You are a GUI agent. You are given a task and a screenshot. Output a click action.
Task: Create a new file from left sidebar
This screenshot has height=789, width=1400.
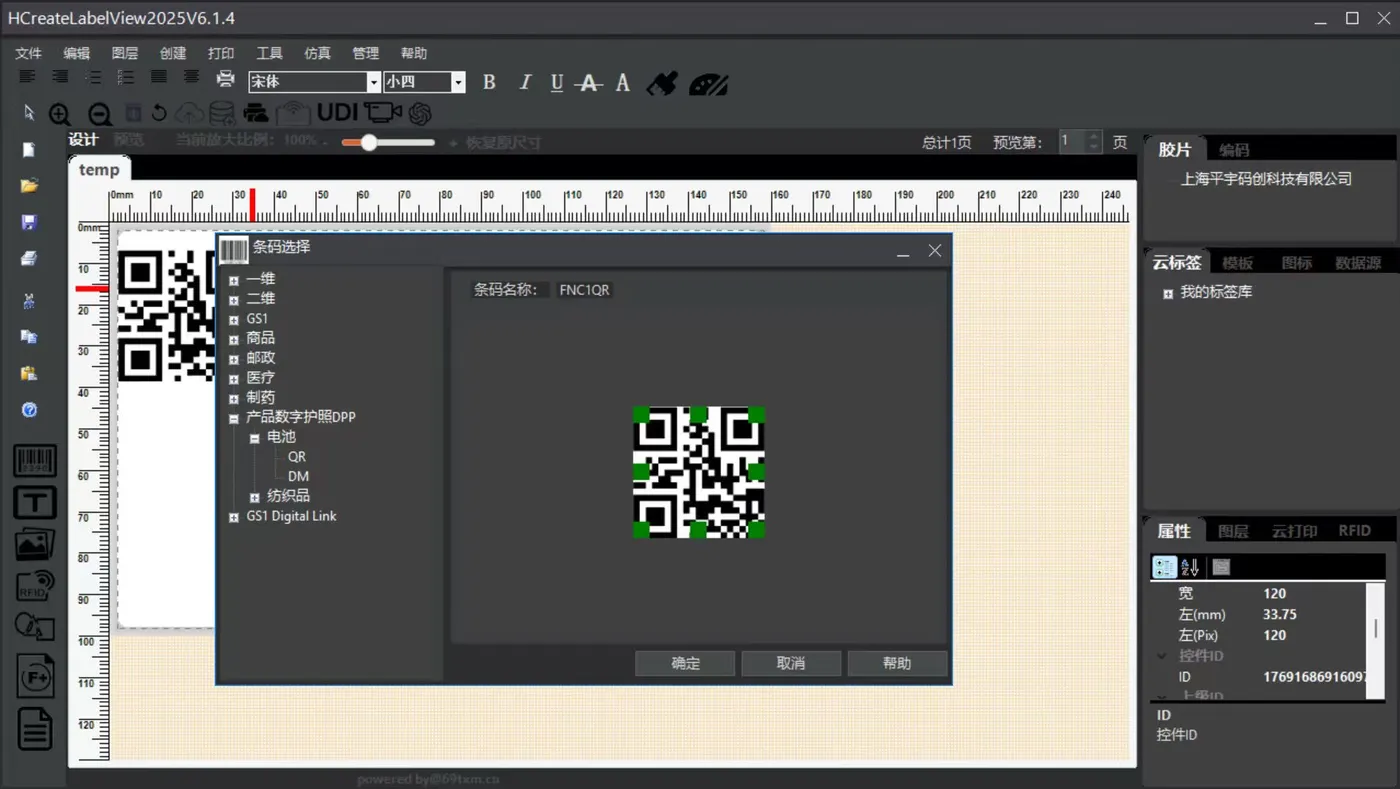pos(29,150)
